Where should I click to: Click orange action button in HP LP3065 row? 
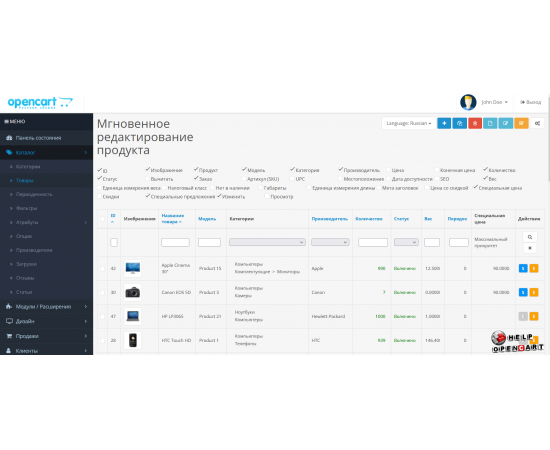(x=534, y=316)
